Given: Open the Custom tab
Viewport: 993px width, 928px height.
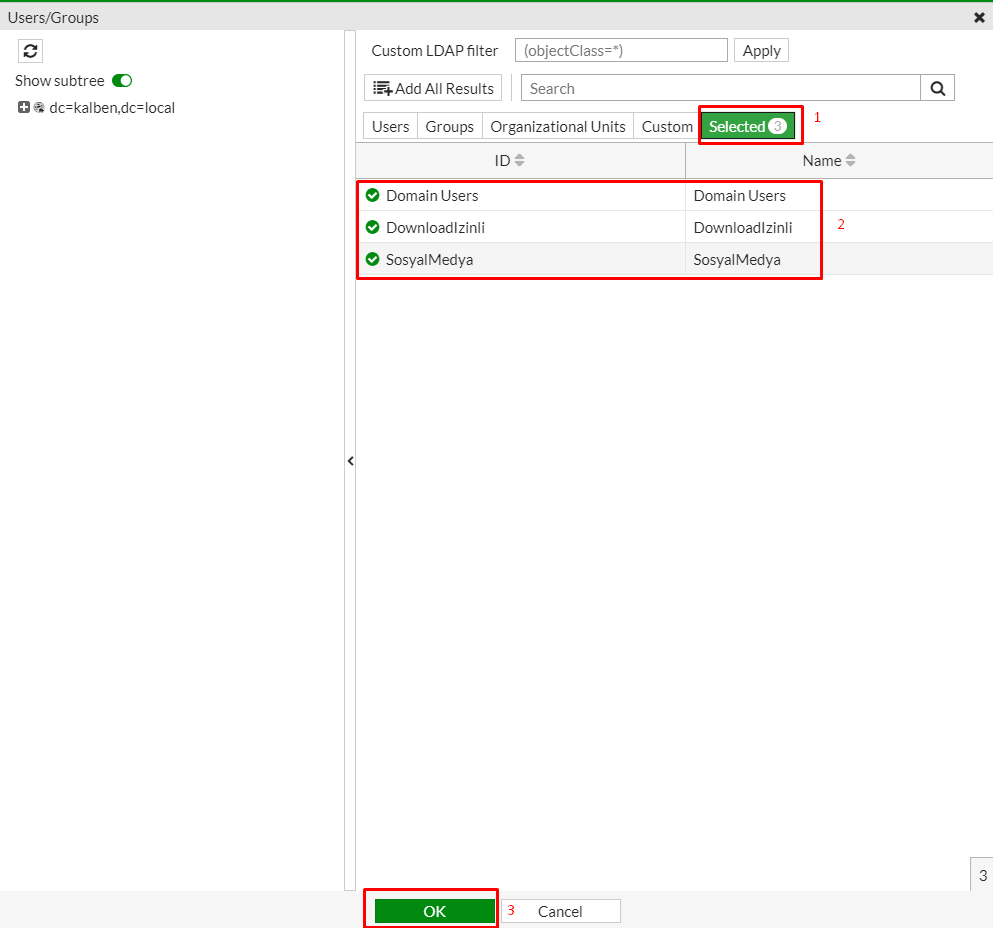Looking at the screenshot, I should click(667, 127).
